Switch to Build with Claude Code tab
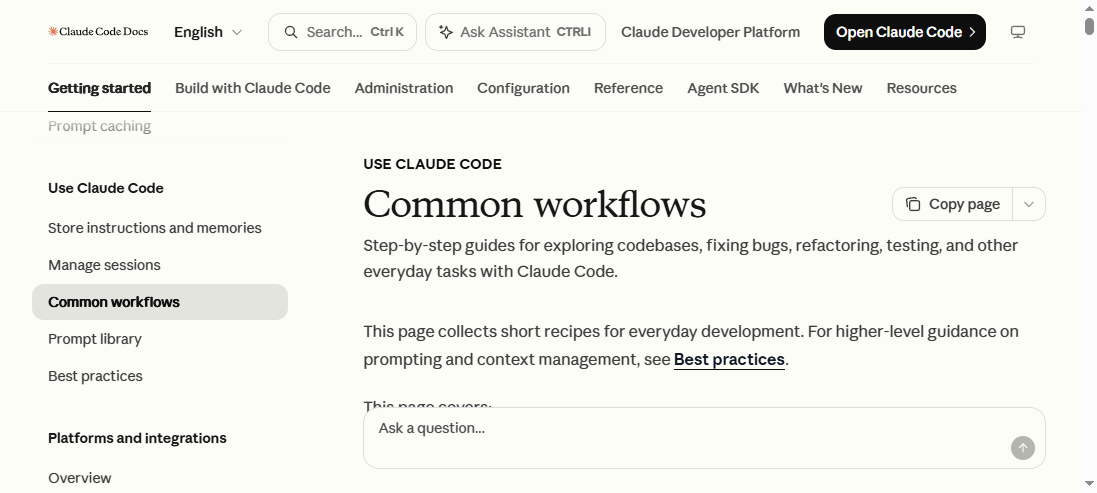The width and height of the screenshot is (1097, 493). tap(253, 88)
